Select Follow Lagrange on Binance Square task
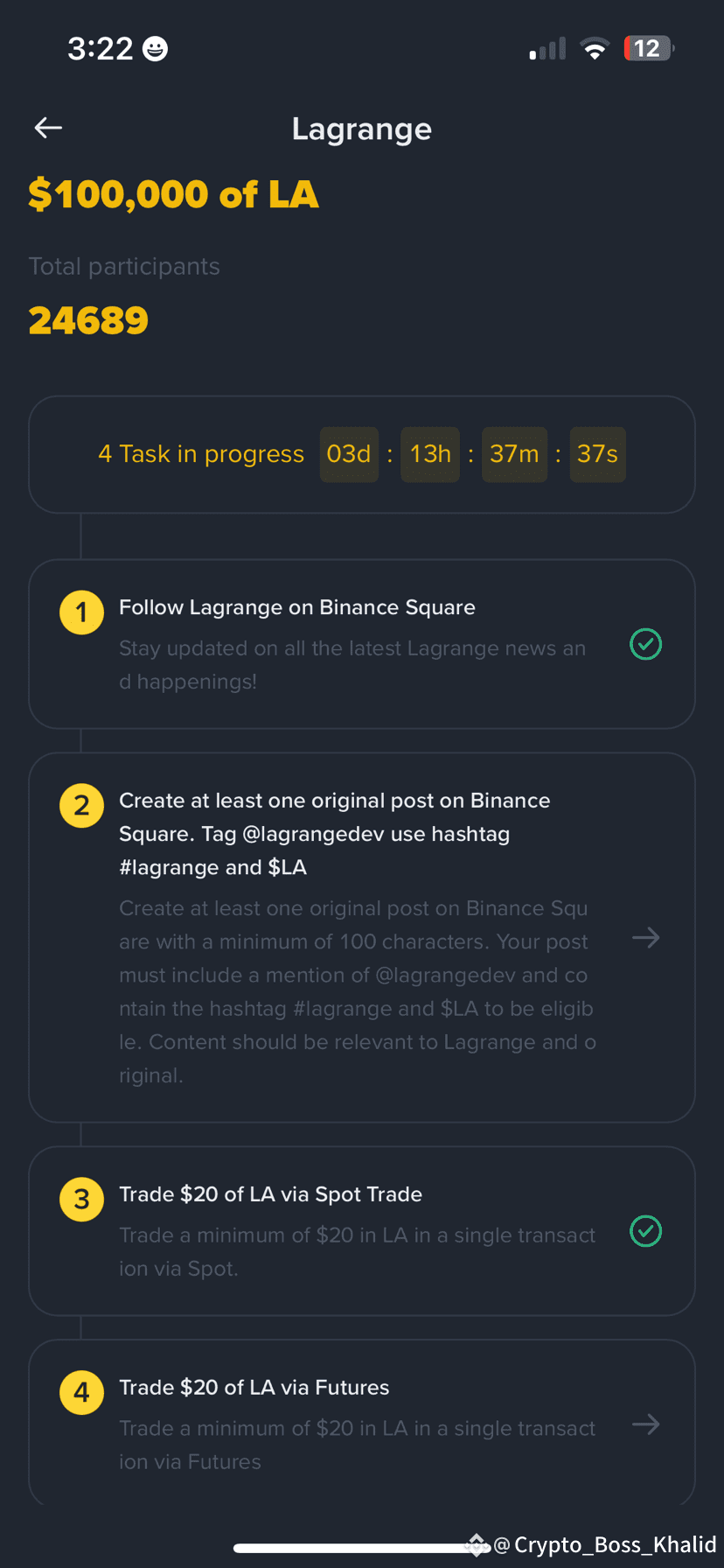This screenshot has width=724, height=1568. click(362, 644)
